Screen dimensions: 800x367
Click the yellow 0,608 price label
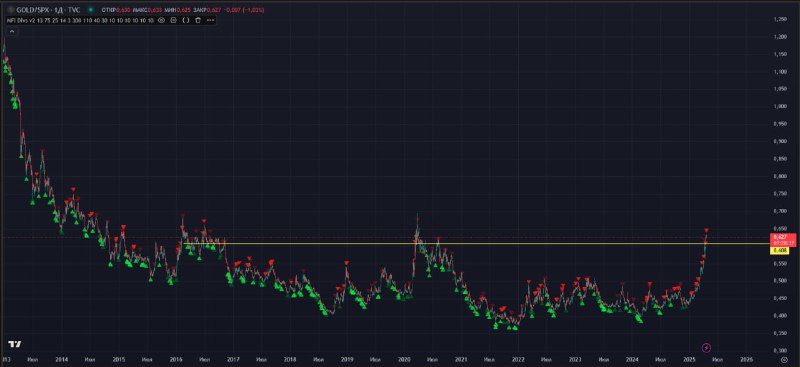tap(779, 251)
